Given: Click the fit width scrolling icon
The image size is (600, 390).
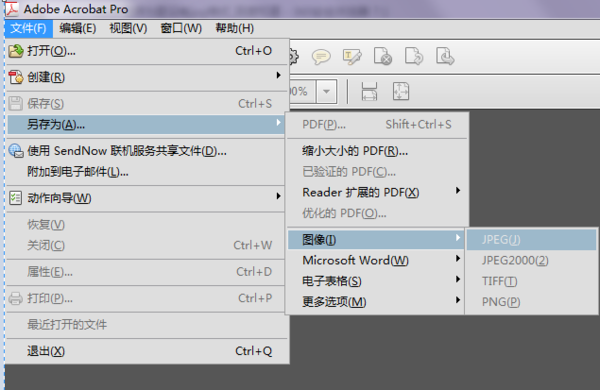Looking at the screenshot, I should [369, 91].
